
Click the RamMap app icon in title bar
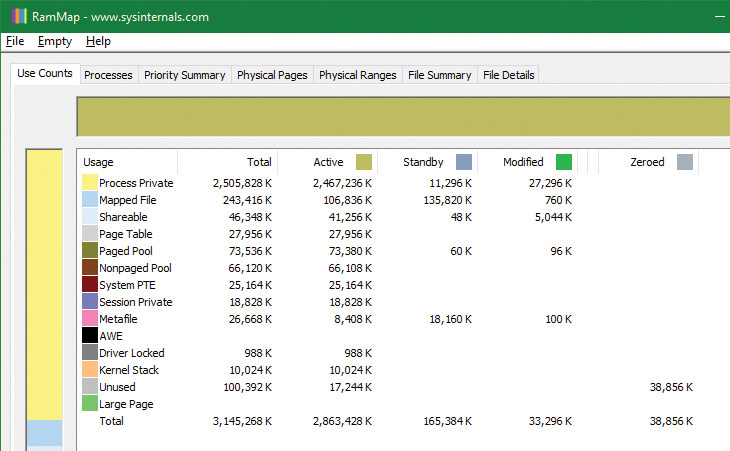click(x=18, y=16)
